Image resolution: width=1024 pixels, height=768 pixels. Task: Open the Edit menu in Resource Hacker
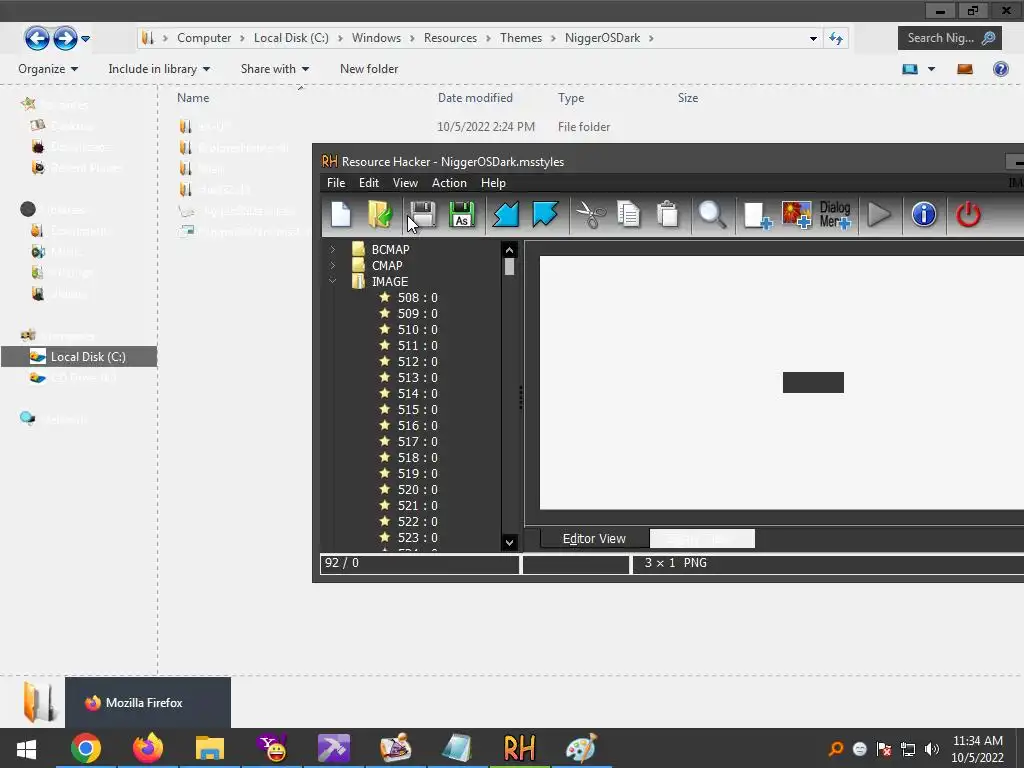pyautogui.click(x=368, y=183)
